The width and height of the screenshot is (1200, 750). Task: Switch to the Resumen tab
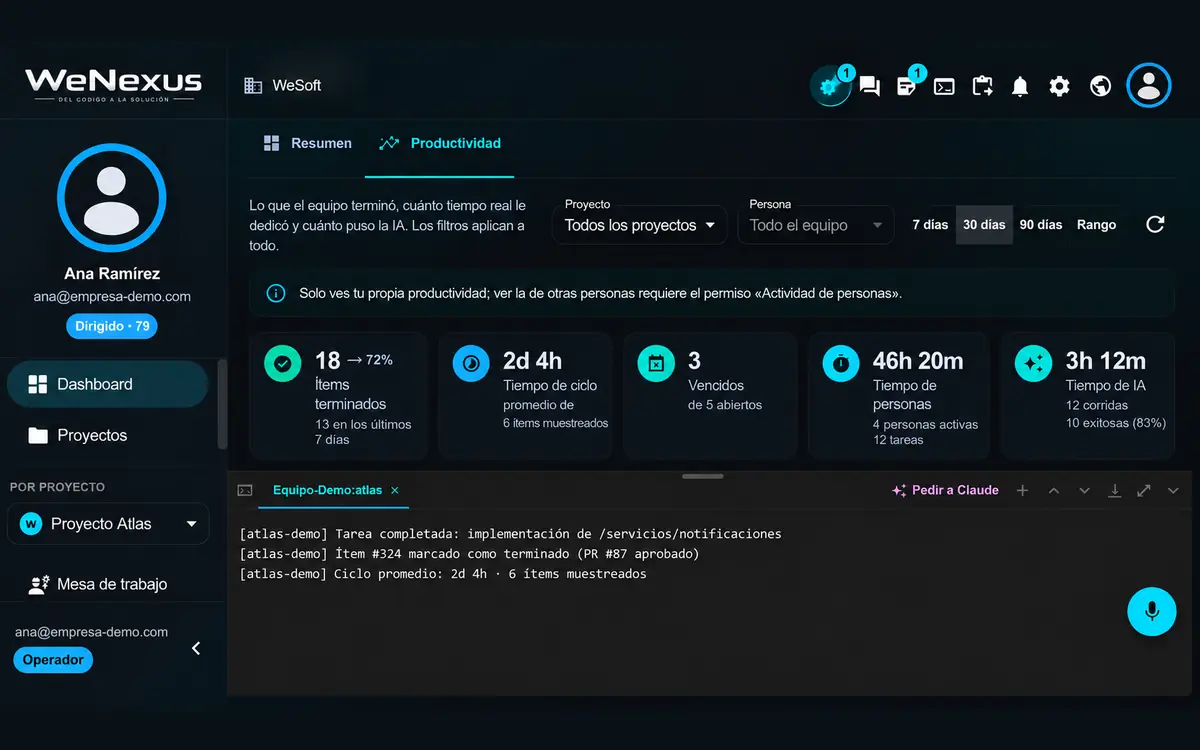coord(307,143)
